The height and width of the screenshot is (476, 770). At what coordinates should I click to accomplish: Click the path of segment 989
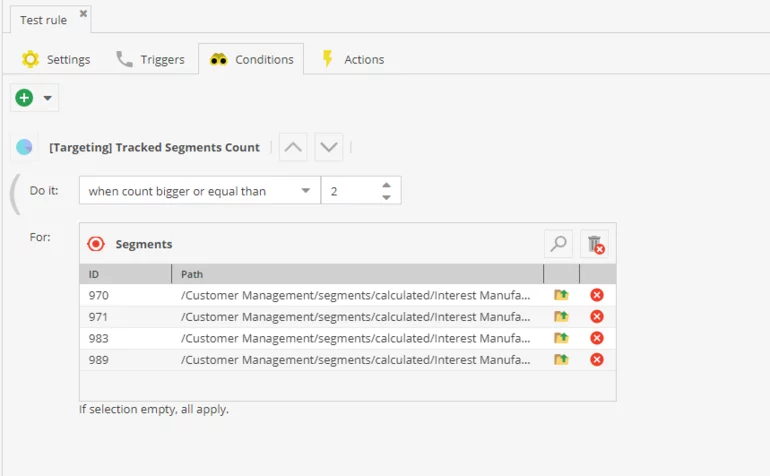click(356, 360)
